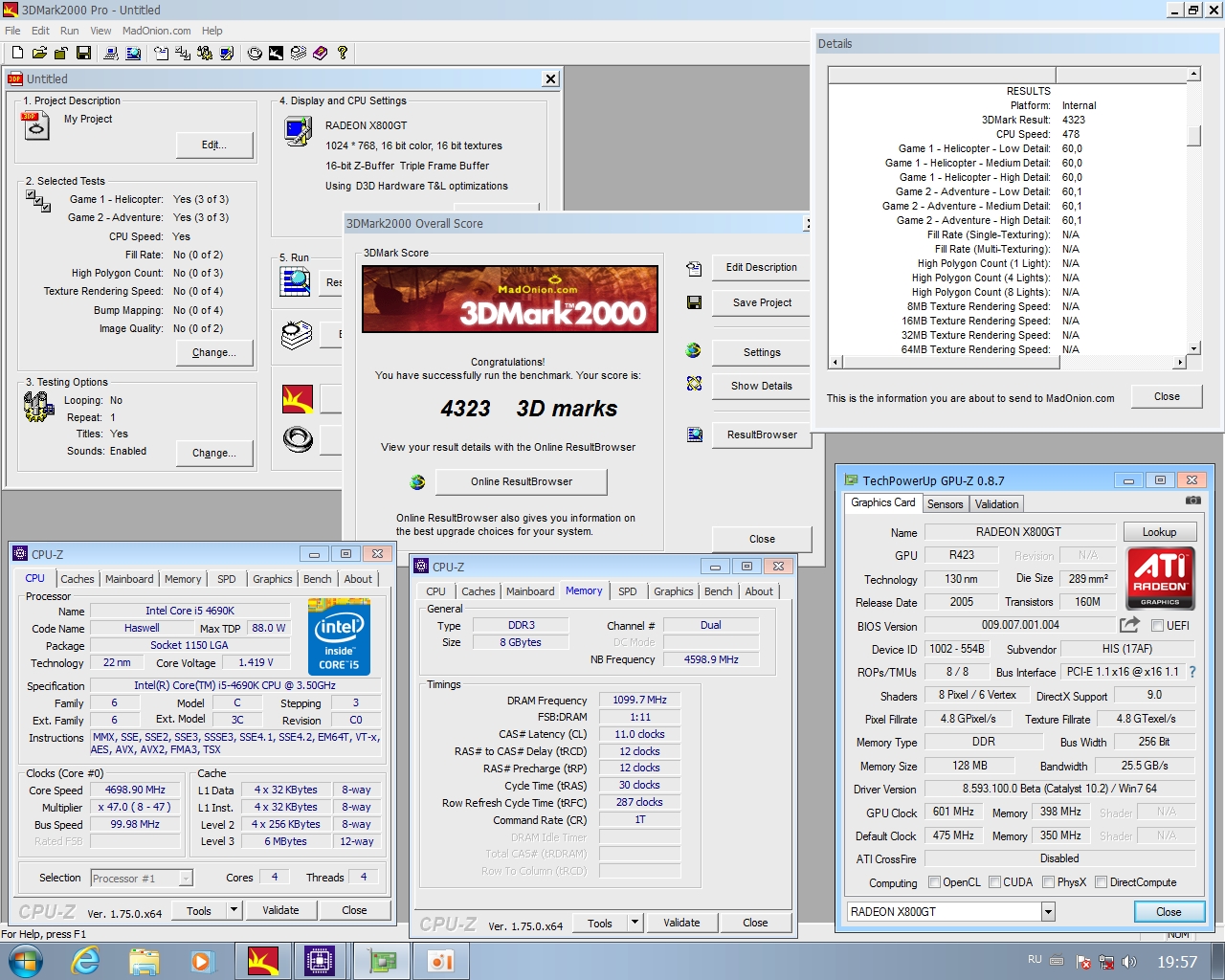Click the Lookup button in GPU-Z
The width and height of the screenshot is (1225, 980).
pos(1159,532)
